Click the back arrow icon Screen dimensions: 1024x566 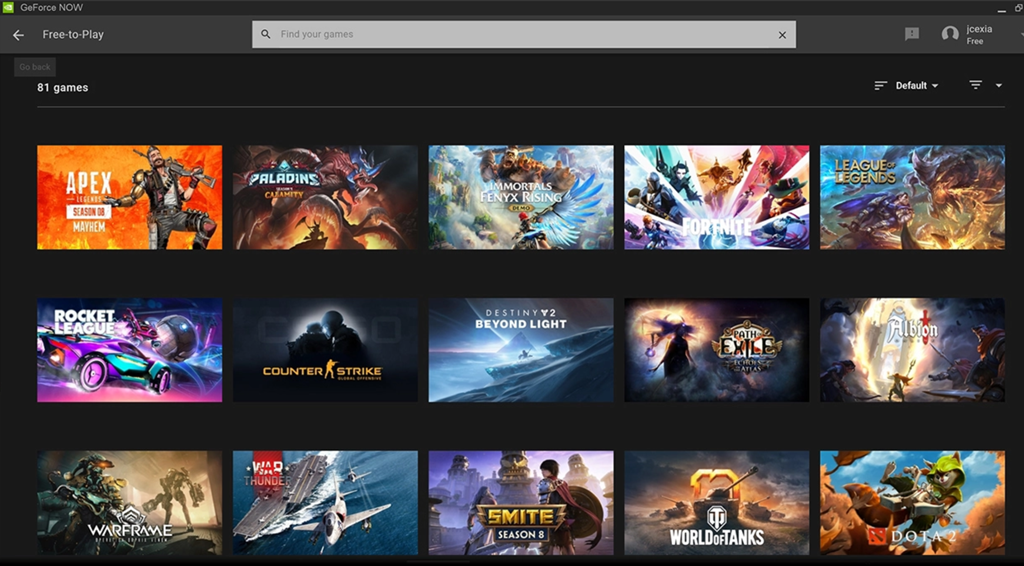point(18,35)
